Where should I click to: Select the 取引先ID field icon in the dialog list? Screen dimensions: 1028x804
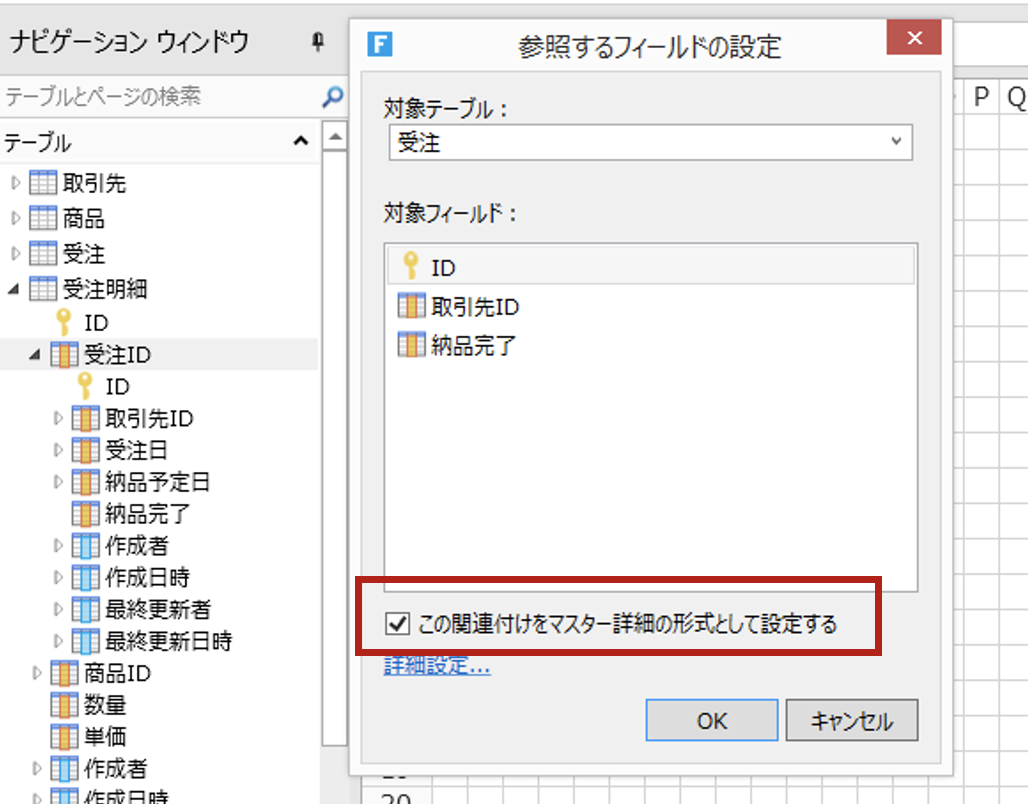[x=410, y=307]
